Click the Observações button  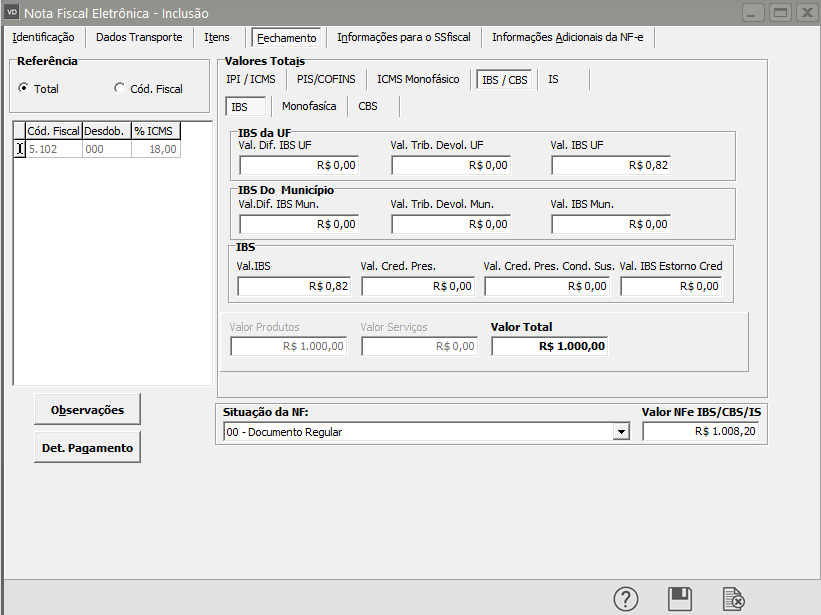click(87, 409)
